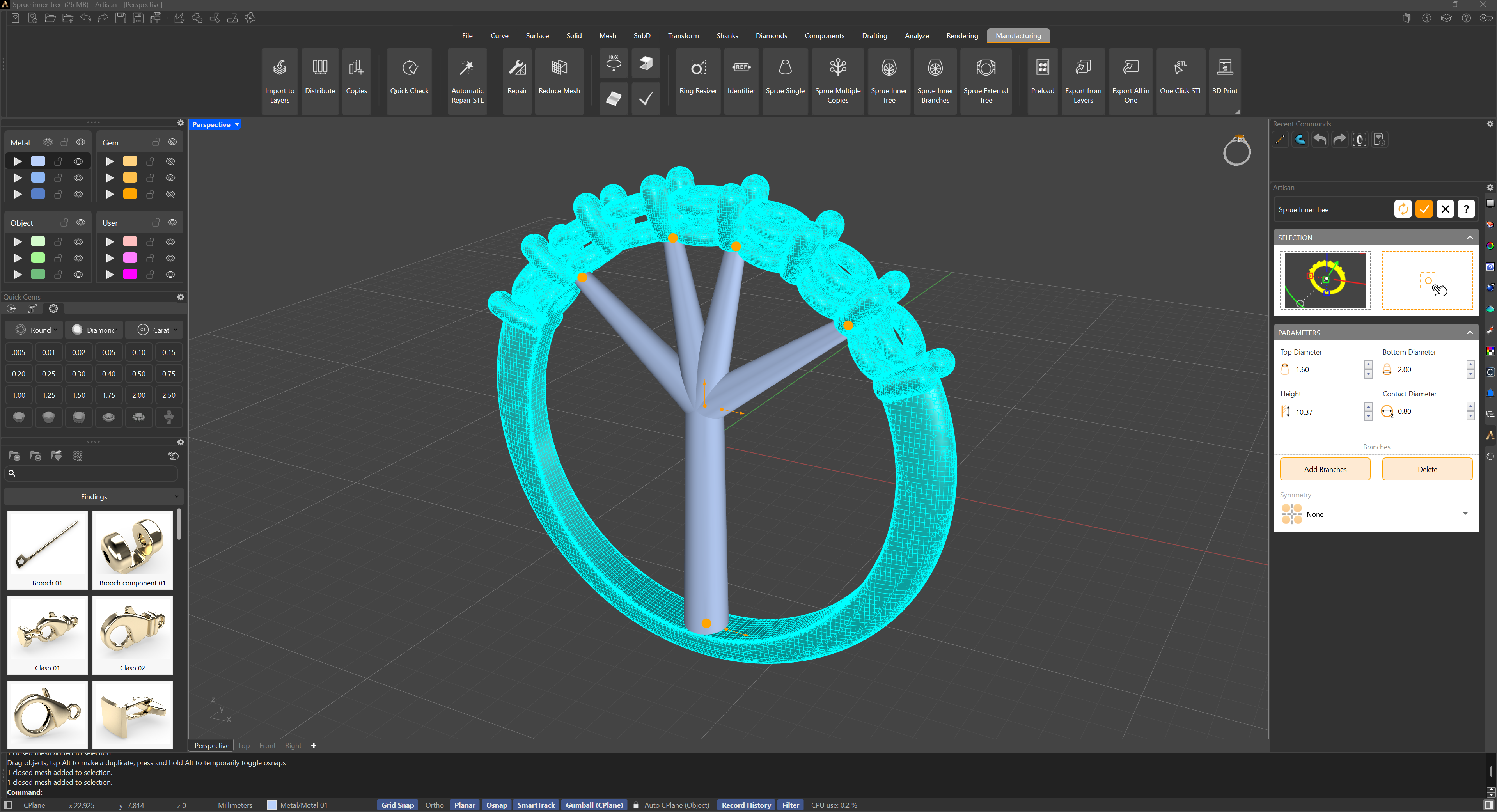
Task: Confirm the Sprue Inner Tree command
Action: click(1424, 209)
